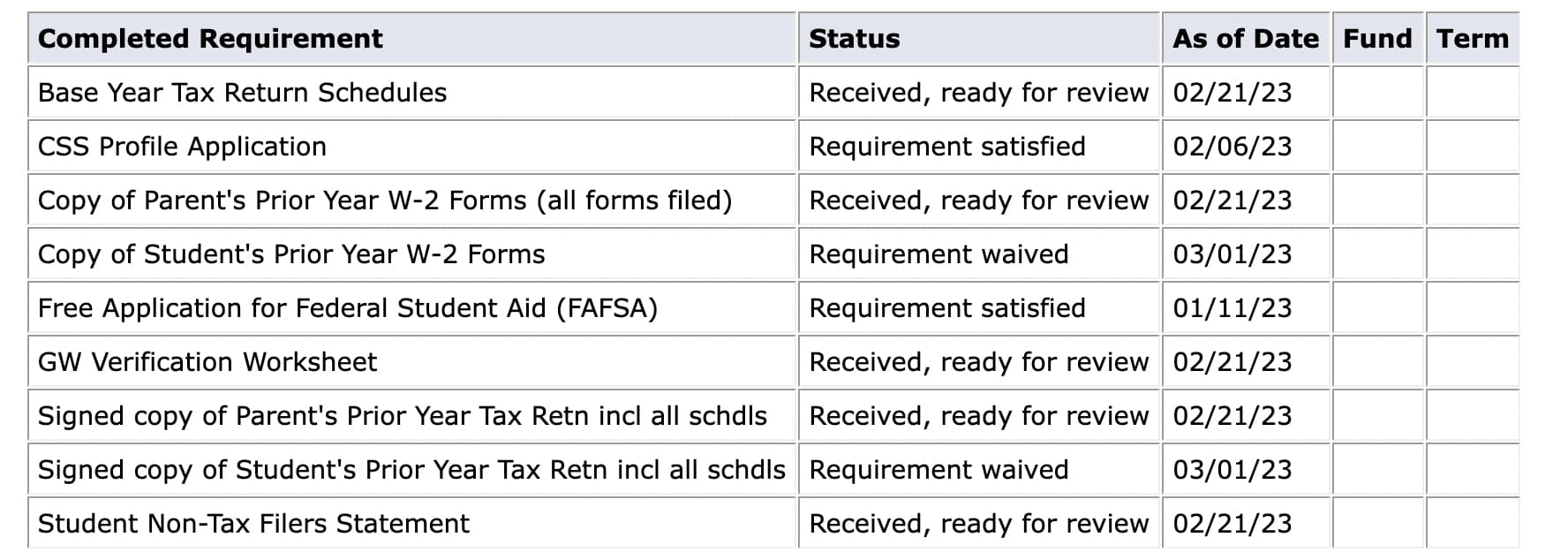Click the GW Verification Worksheet status cell
1568x560 pixels.
pos(979,362)
